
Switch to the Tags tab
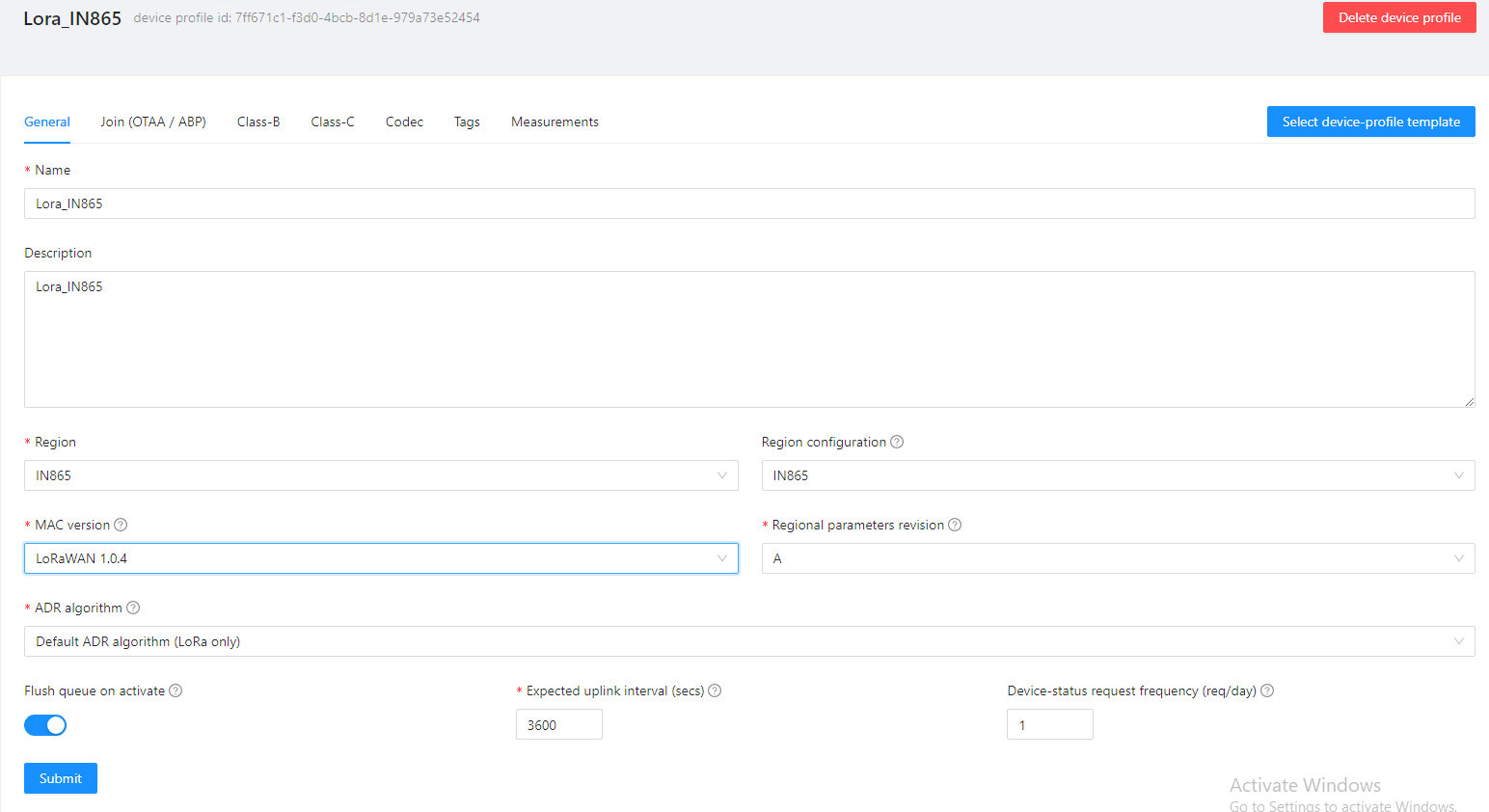(467, 122)
